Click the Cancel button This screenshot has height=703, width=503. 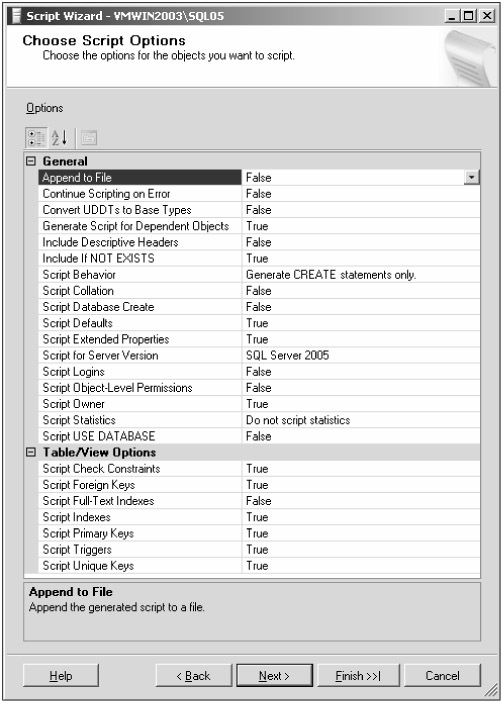point(442,676)
